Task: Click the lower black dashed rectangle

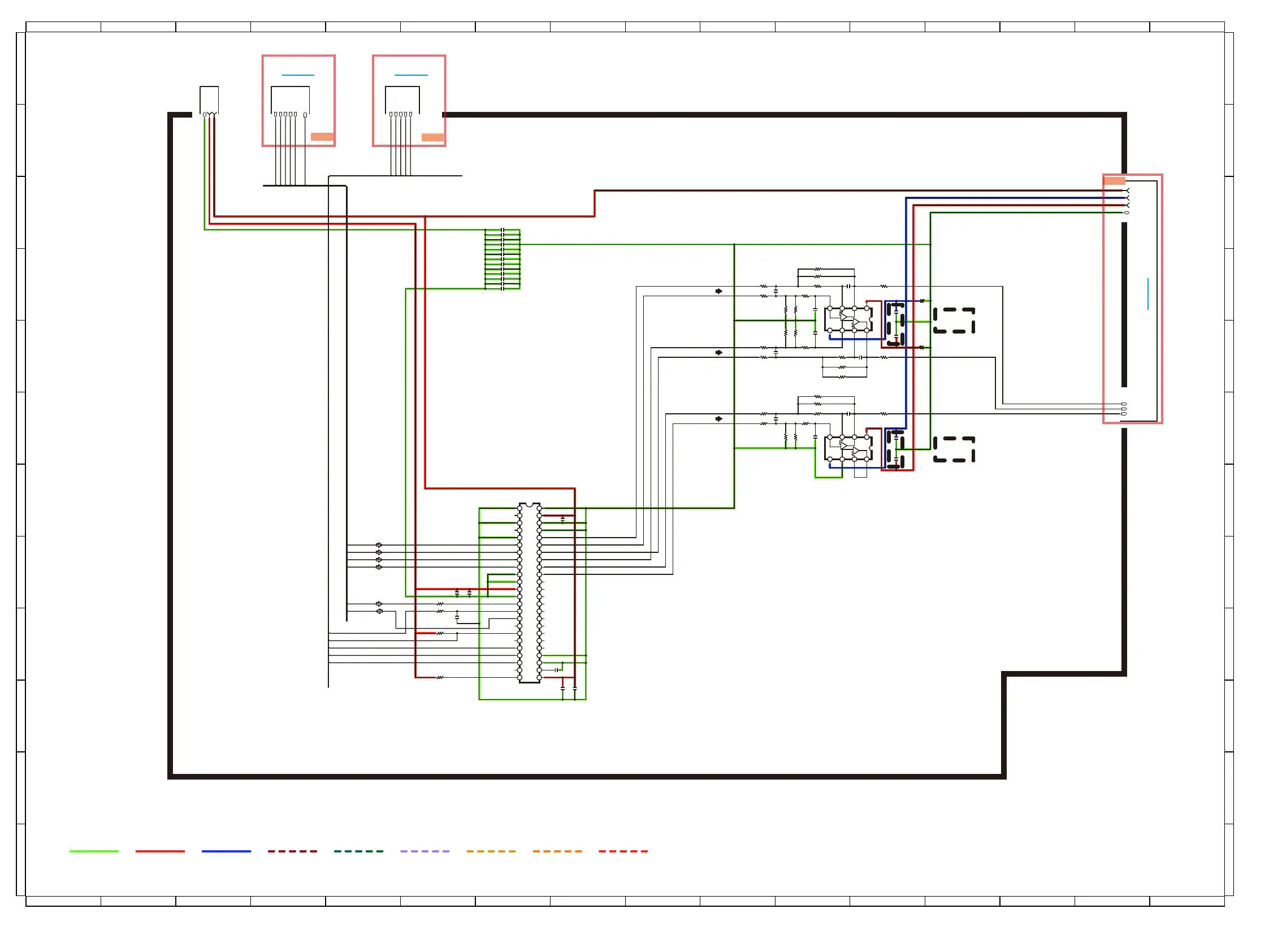Action: pyautogui.click(x=954, y=449)
